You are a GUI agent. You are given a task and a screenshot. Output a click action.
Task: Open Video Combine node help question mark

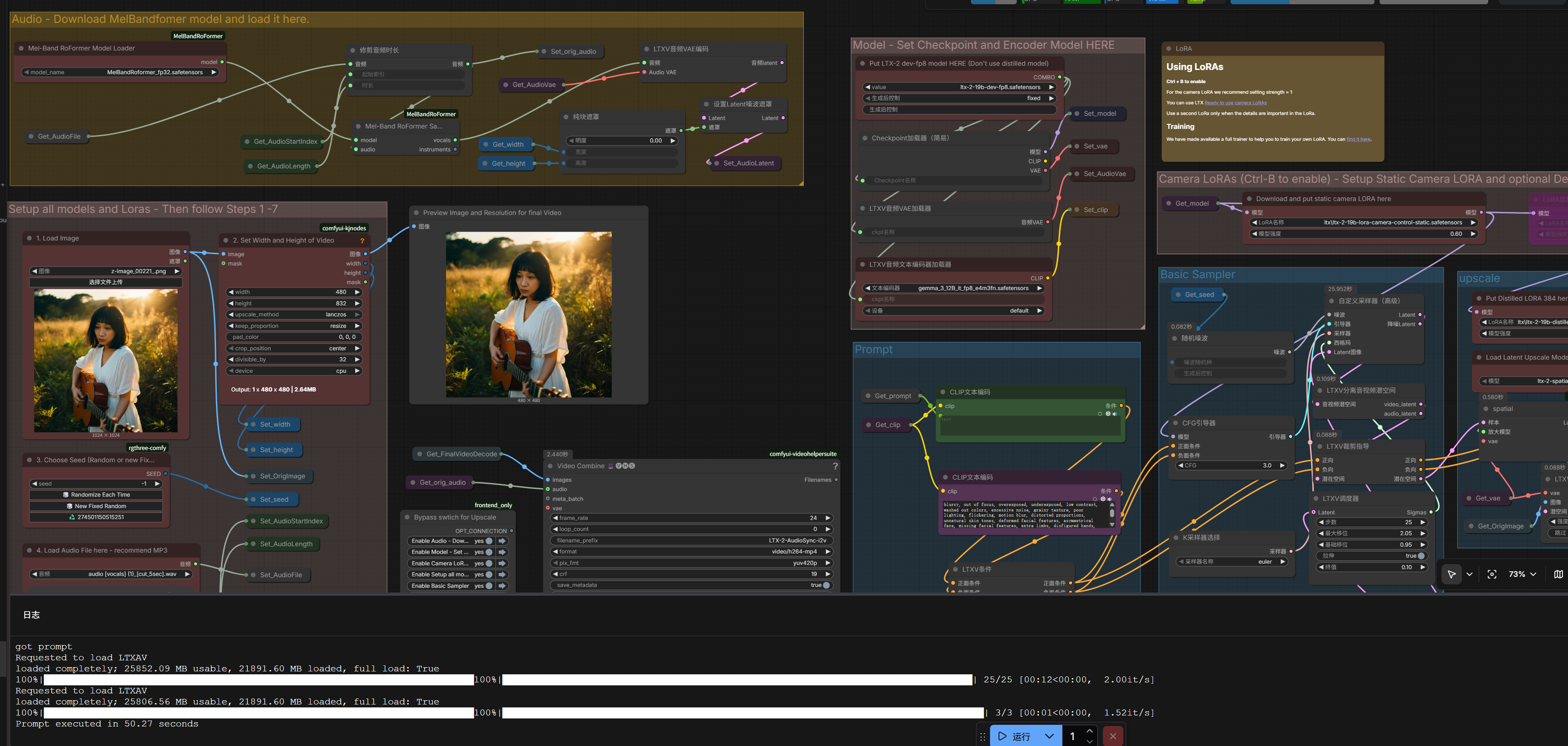pos(835,466)
